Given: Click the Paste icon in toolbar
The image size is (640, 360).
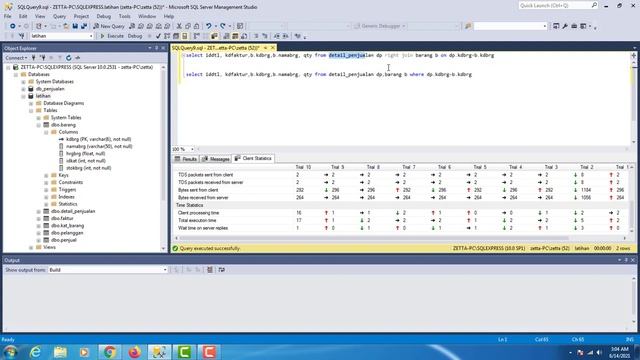Looking at the screenshot, I should coord(196,26).
